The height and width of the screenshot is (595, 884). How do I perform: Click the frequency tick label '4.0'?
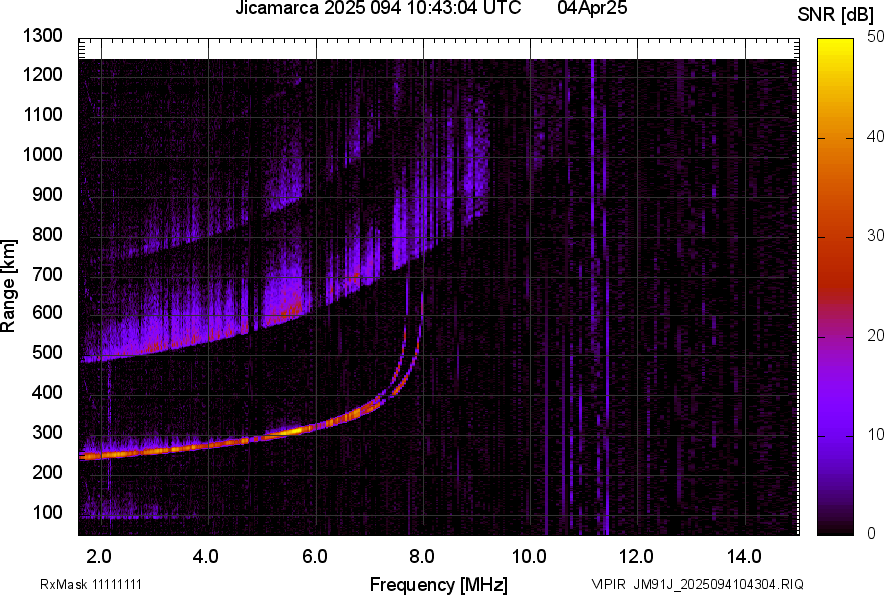[206, 557]
